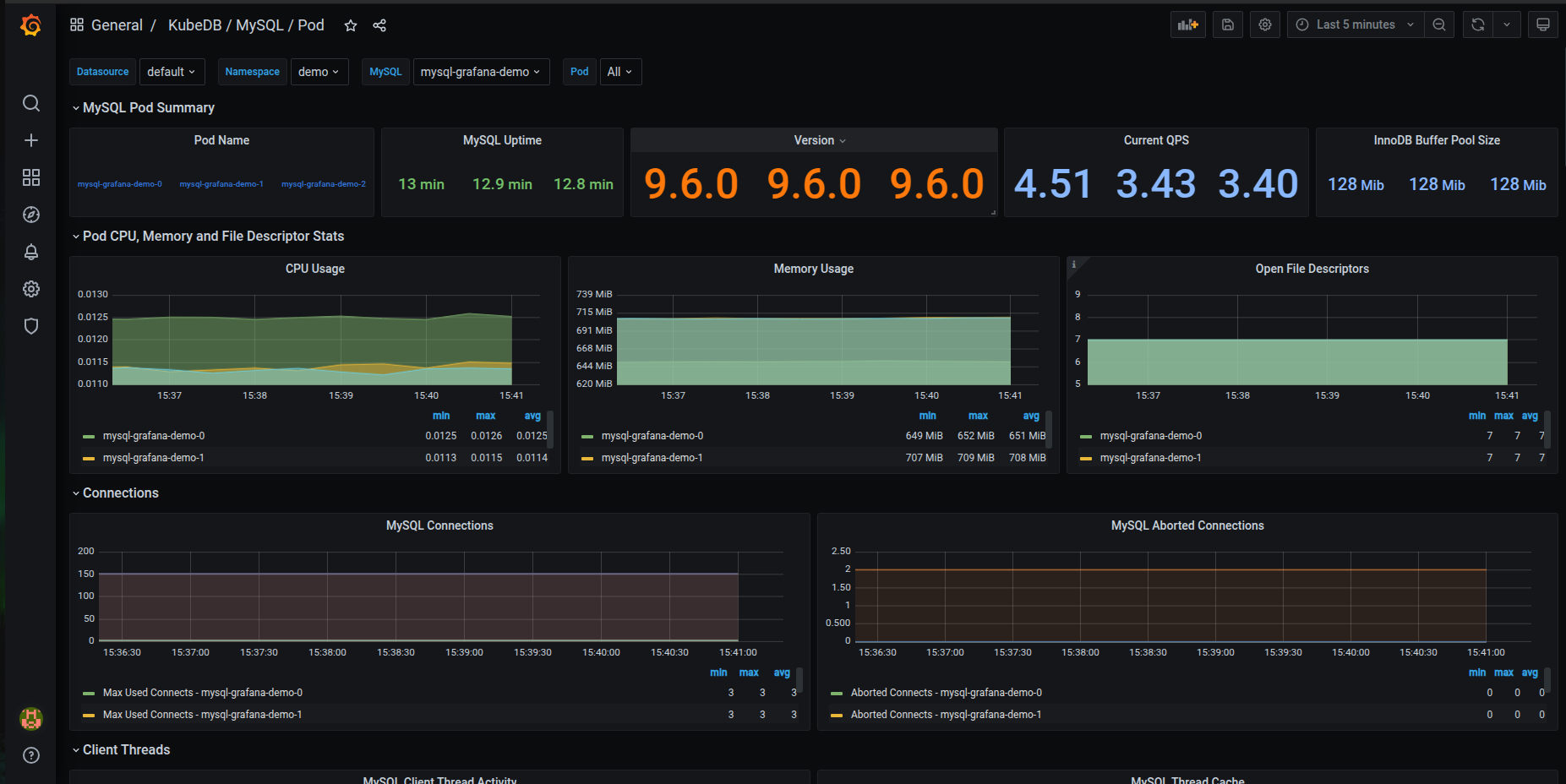Open the Namespace demo dropdown
The width and height of the screenshot is (1566, 784).
pyautogui.click(x=319, y=72)
